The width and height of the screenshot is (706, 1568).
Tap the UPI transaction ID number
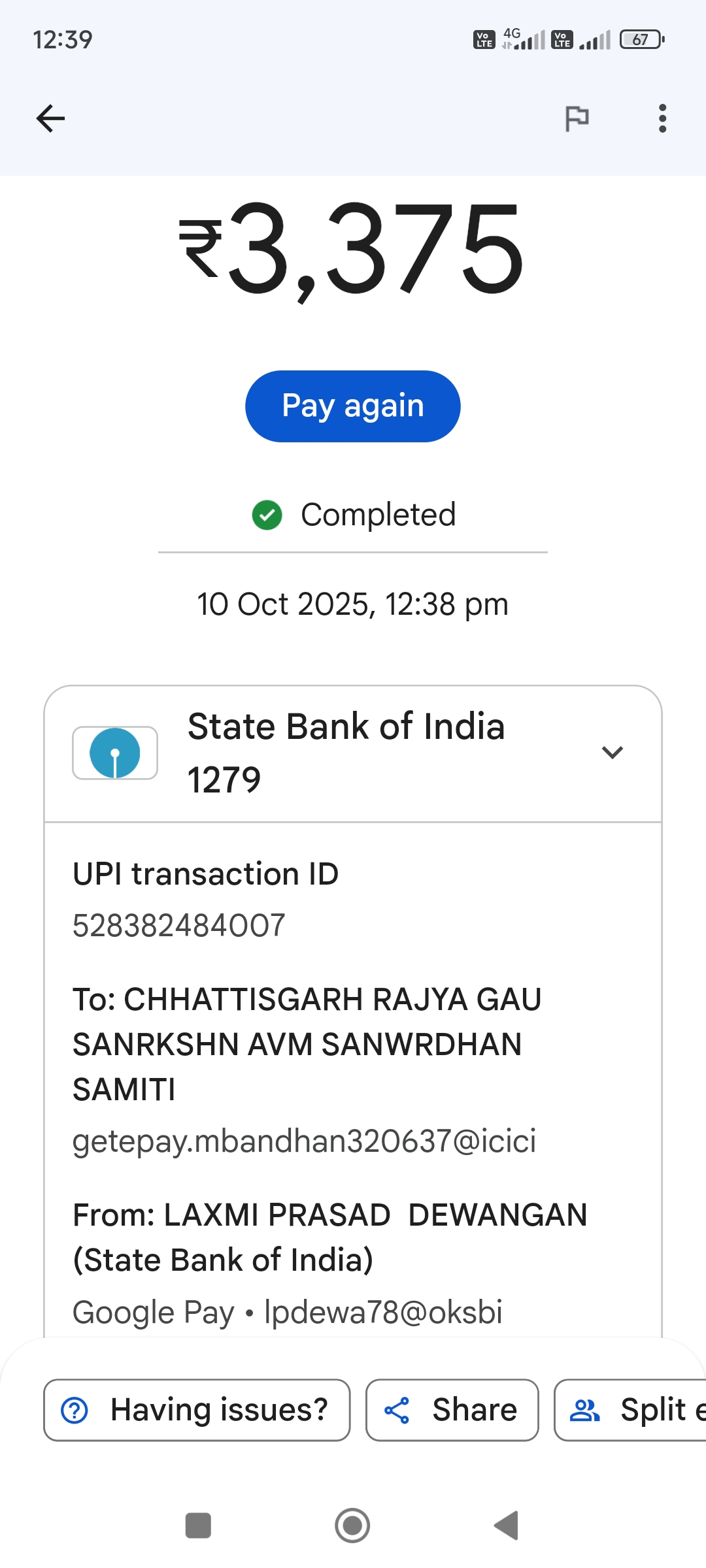tap(179, 925)
